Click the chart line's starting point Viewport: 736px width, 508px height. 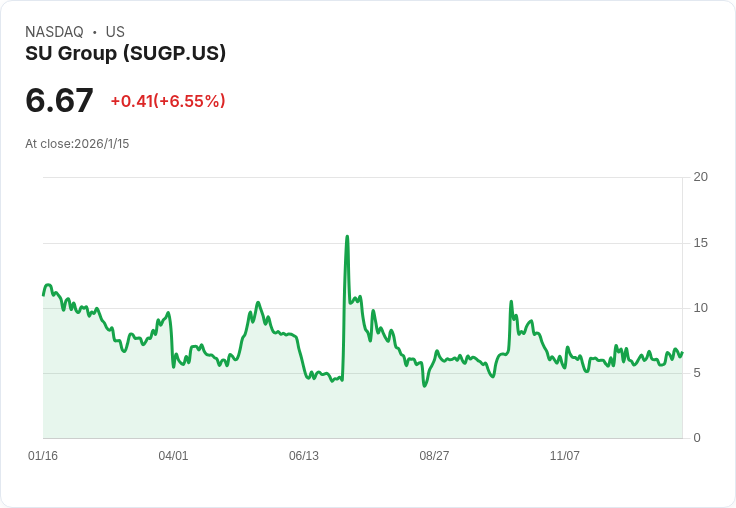click(x=43, y=294)
